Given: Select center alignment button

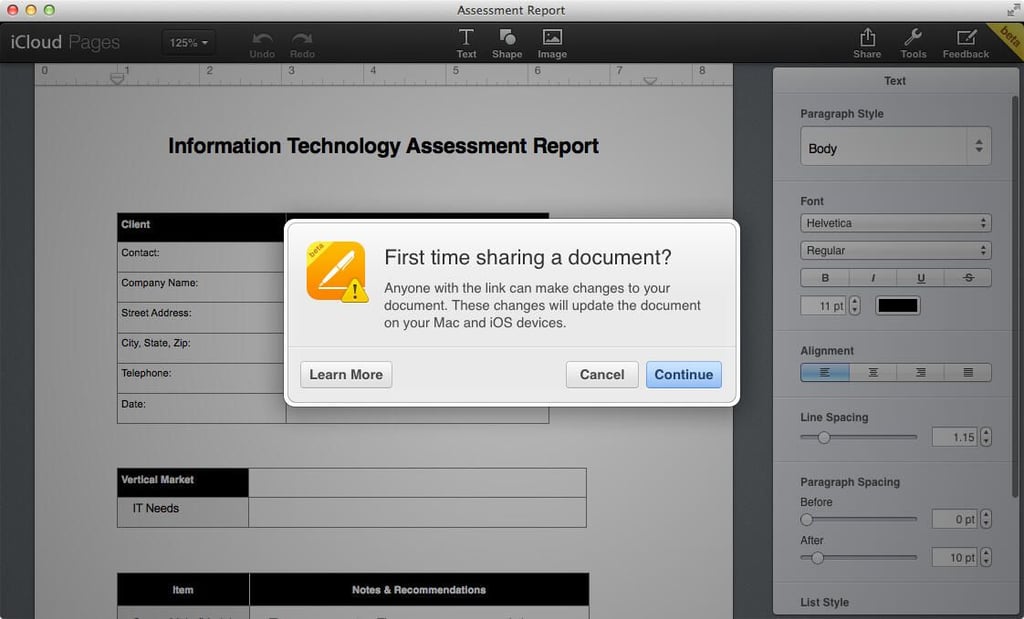Looking at the screenshot, I should (x=873, y=372).
